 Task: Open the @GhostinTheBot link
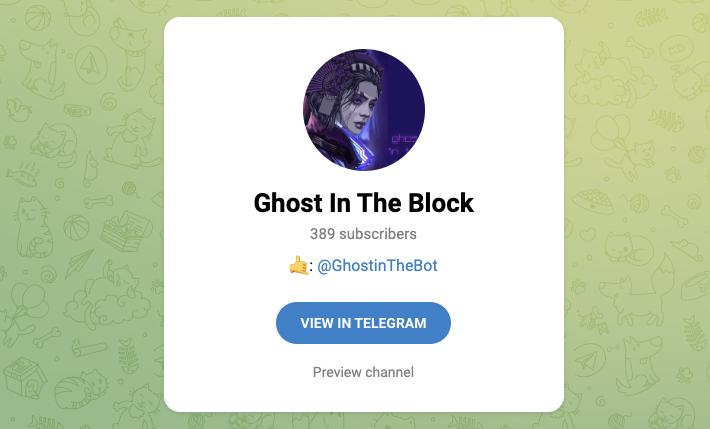[377, 265]
